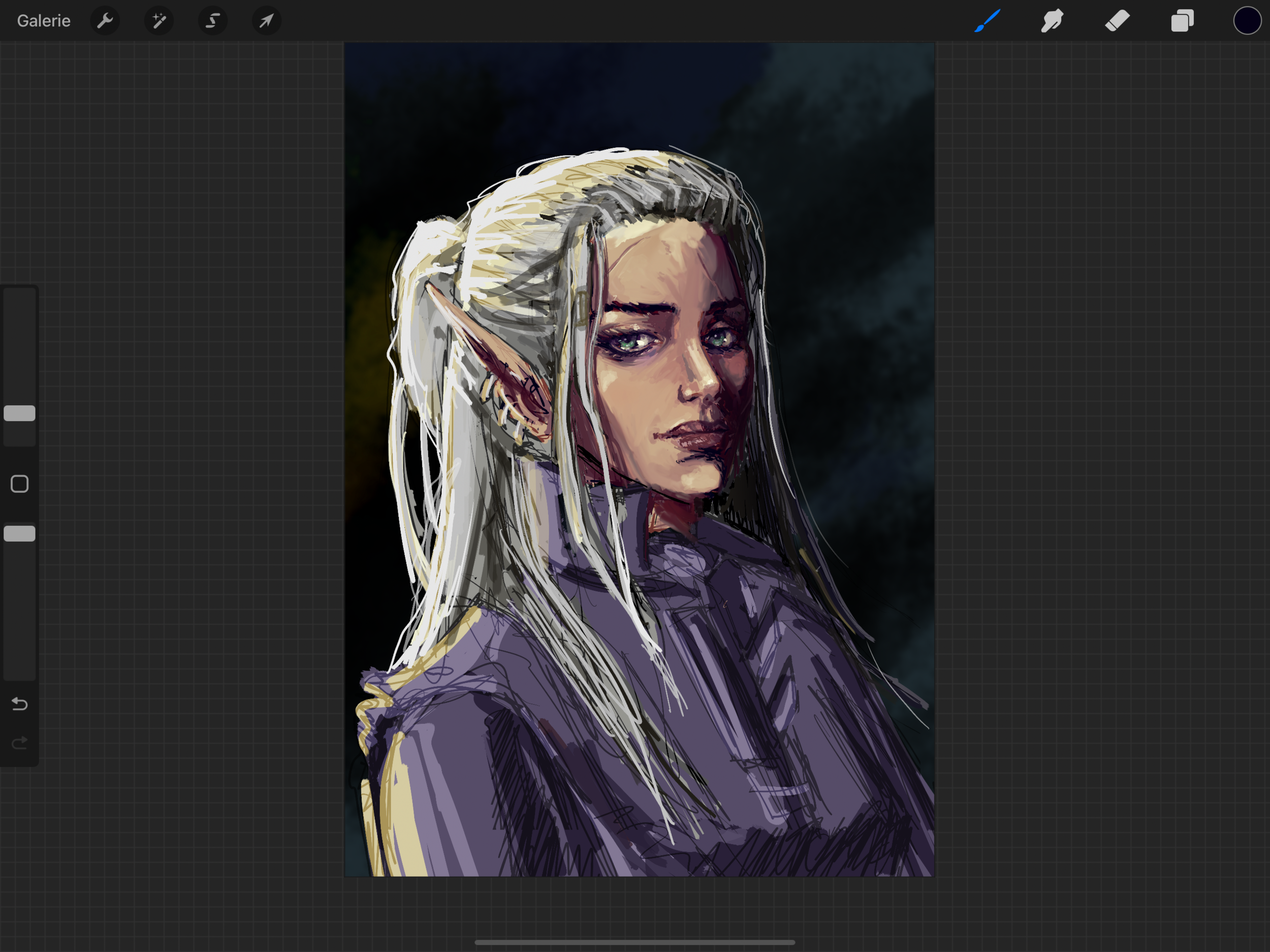Activate the Transform arrow tool

(266, 21)
